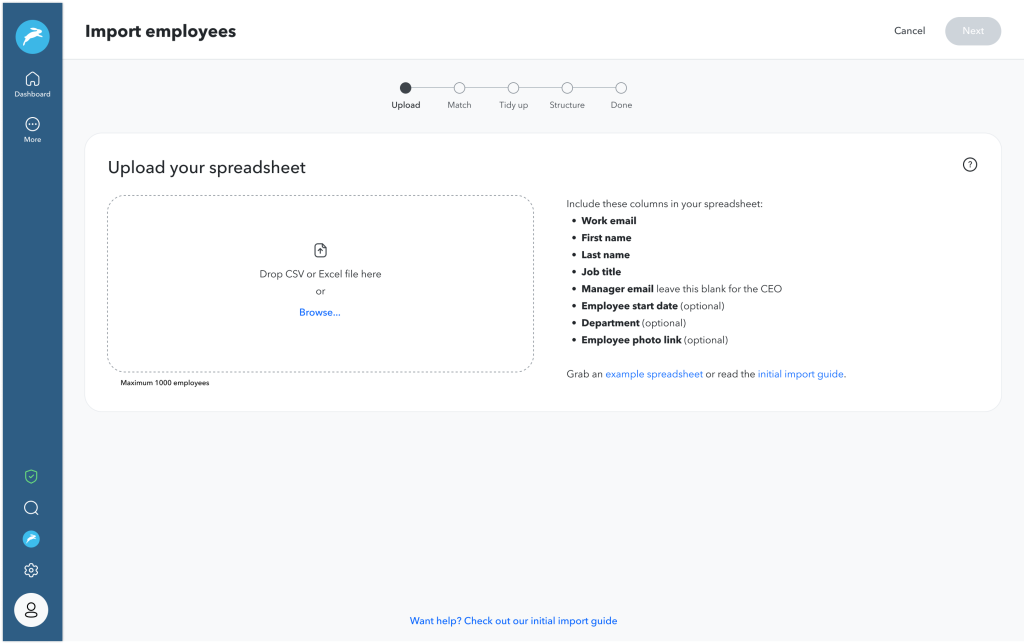
Task: Open Dashboard from the sidebar
Action: (32, 83)
